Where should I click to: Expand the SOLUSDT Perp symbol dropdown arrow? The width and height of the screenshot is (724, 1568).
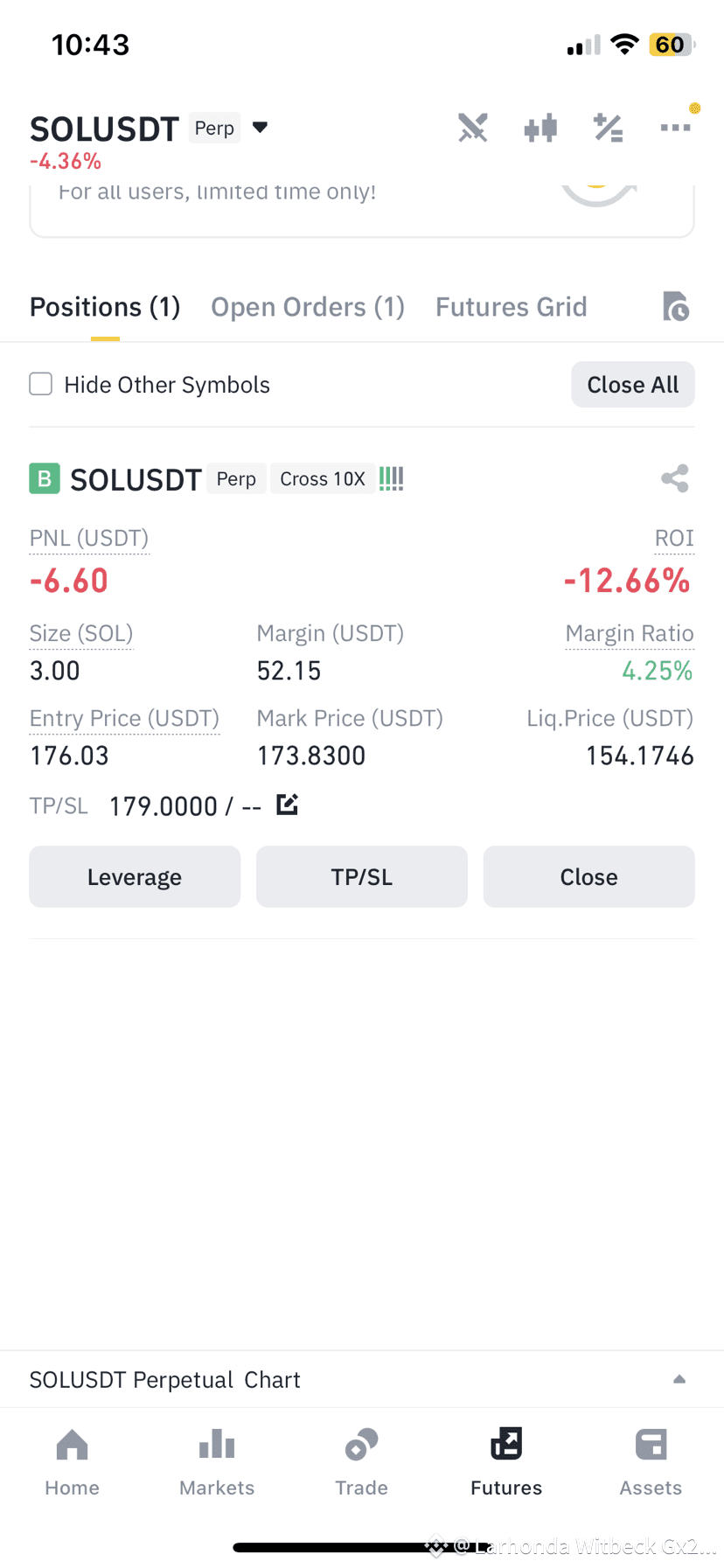tap(260, 128)
